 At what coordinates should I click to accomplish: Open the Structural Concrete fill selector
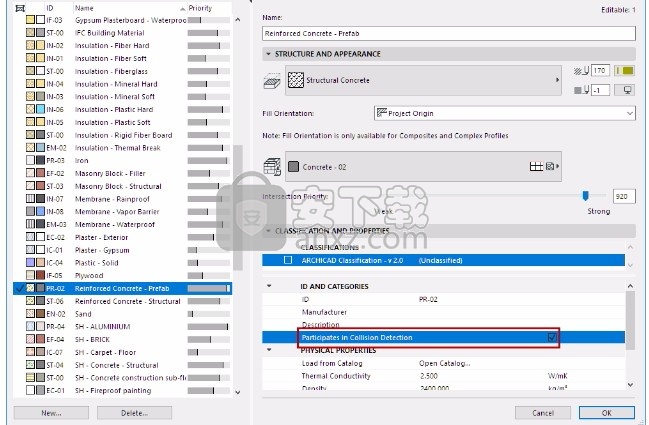pyautogui.click(x=423, y=80)
